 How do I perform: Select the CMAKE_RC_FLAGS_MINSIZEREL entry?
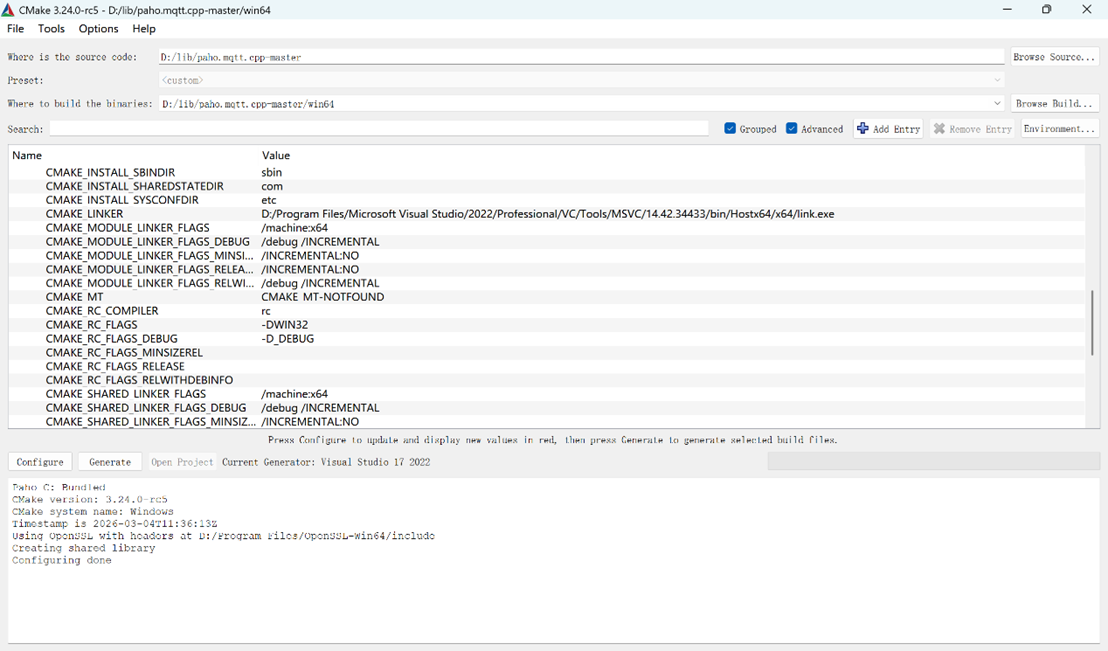point(124,353)
